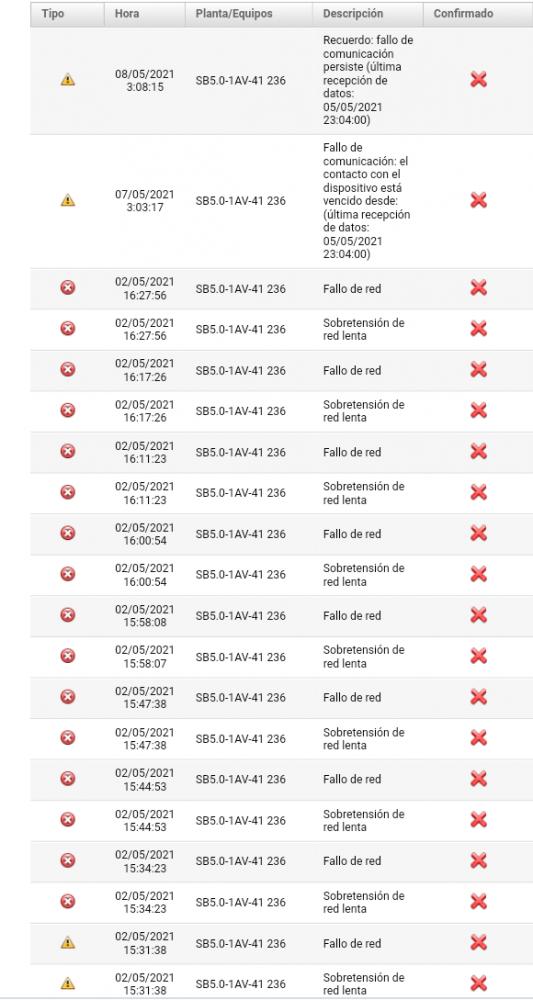Click error icon for 15:44:53 Fallo de red

[68, 779]
